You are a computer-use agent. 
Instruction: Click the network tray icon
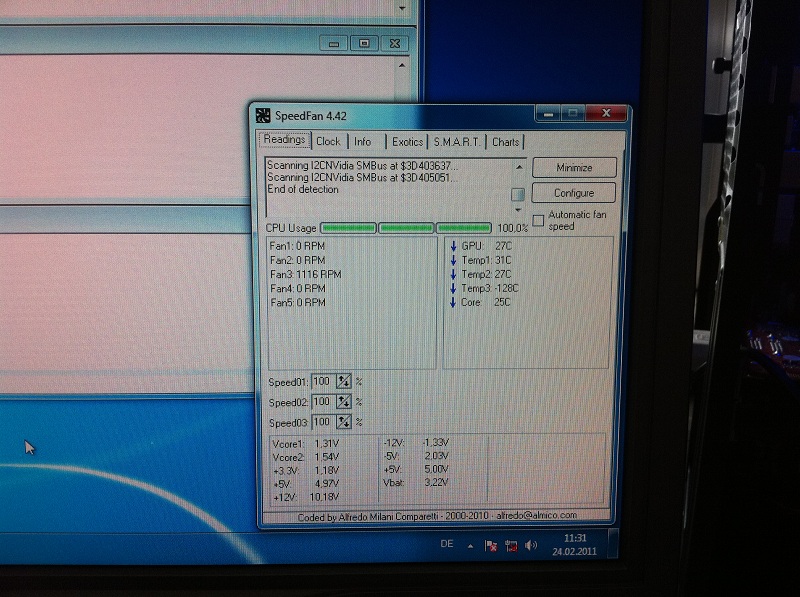(x=511, y=546)
